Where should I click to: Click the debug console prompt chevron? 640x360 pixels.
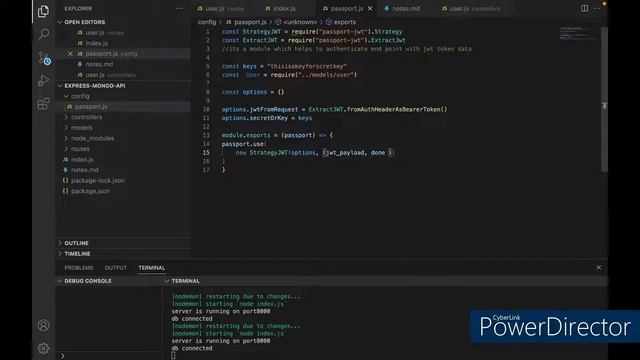coord(62,356)
